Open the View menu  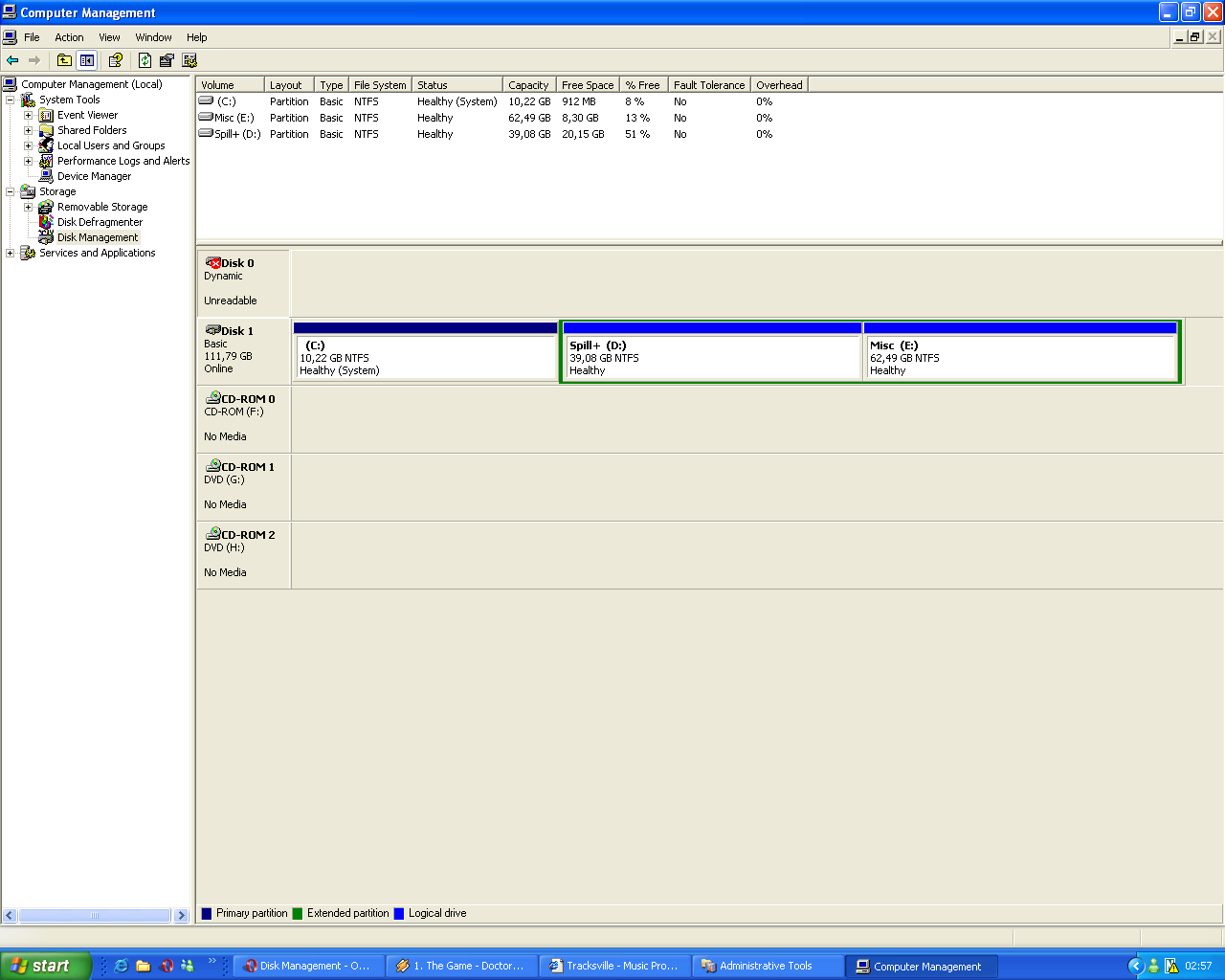click(x=109, y=37)
